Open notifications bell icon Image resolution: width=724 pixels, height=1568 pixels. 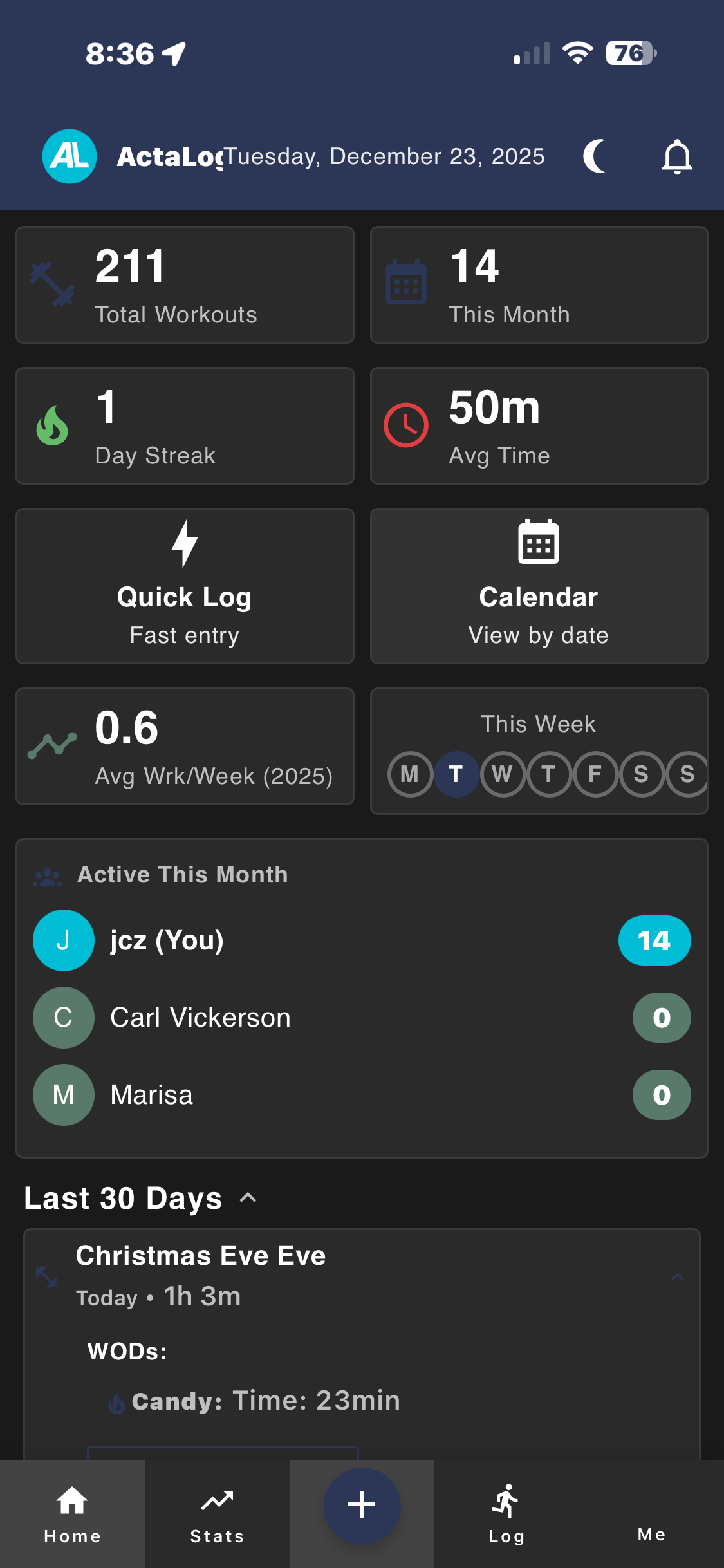point(677,156)
